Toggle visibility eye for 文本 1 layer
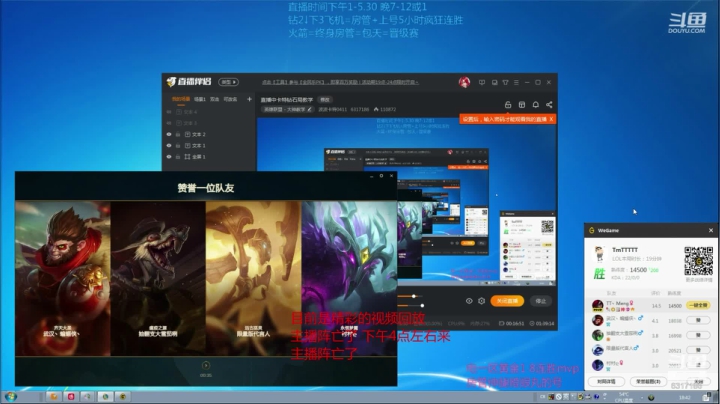 [169, 146]
